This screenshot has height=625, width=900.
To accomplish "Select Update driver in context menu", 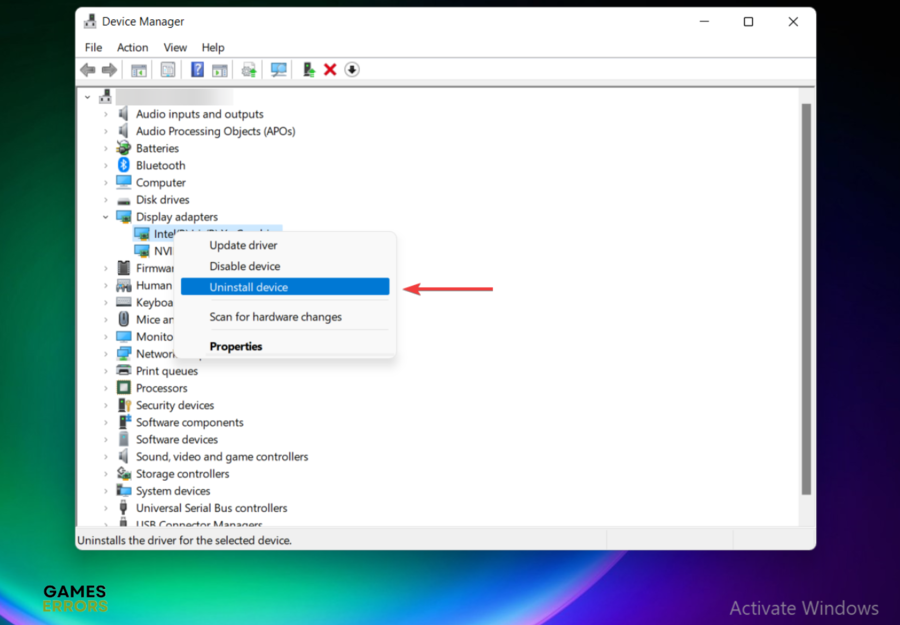I will [x=243, y=245].
